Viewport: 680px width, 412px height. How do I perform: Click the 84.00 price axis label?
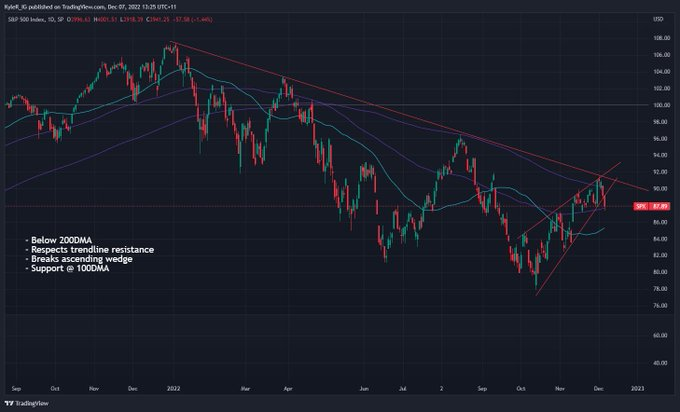[x=660, y=239]
